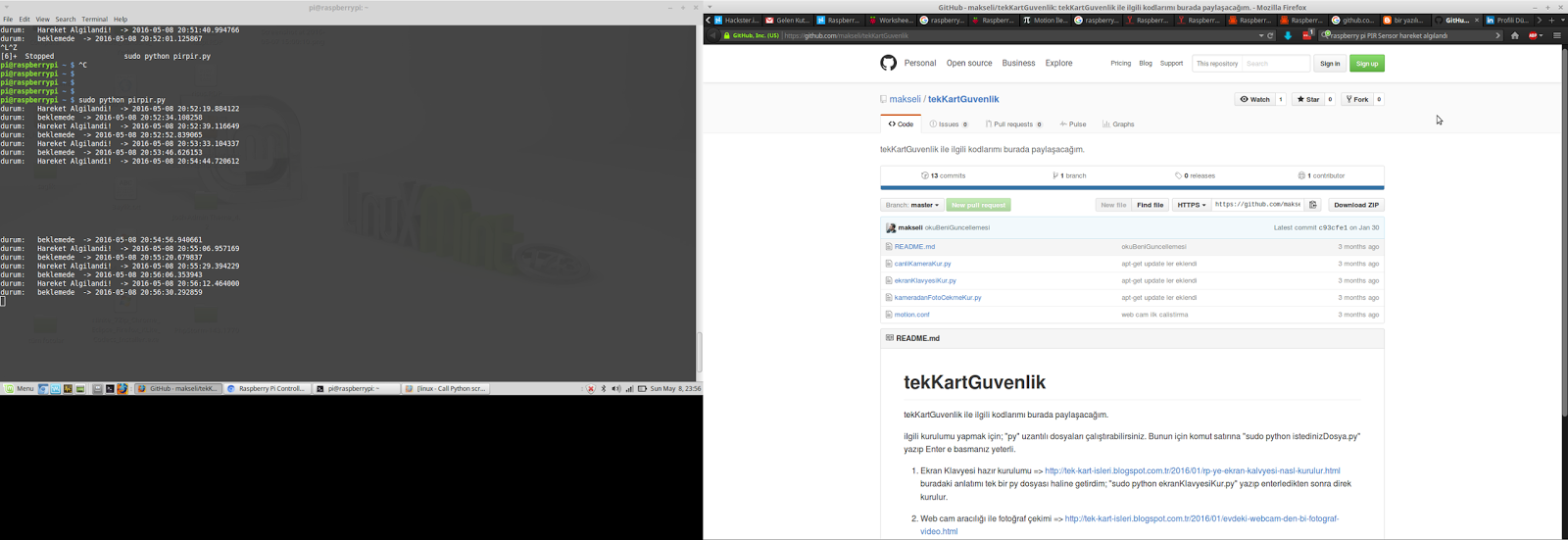The image size is (1568, 540).
Task: Click the GitHub octocat logo
Action: [x=888, y=63]
